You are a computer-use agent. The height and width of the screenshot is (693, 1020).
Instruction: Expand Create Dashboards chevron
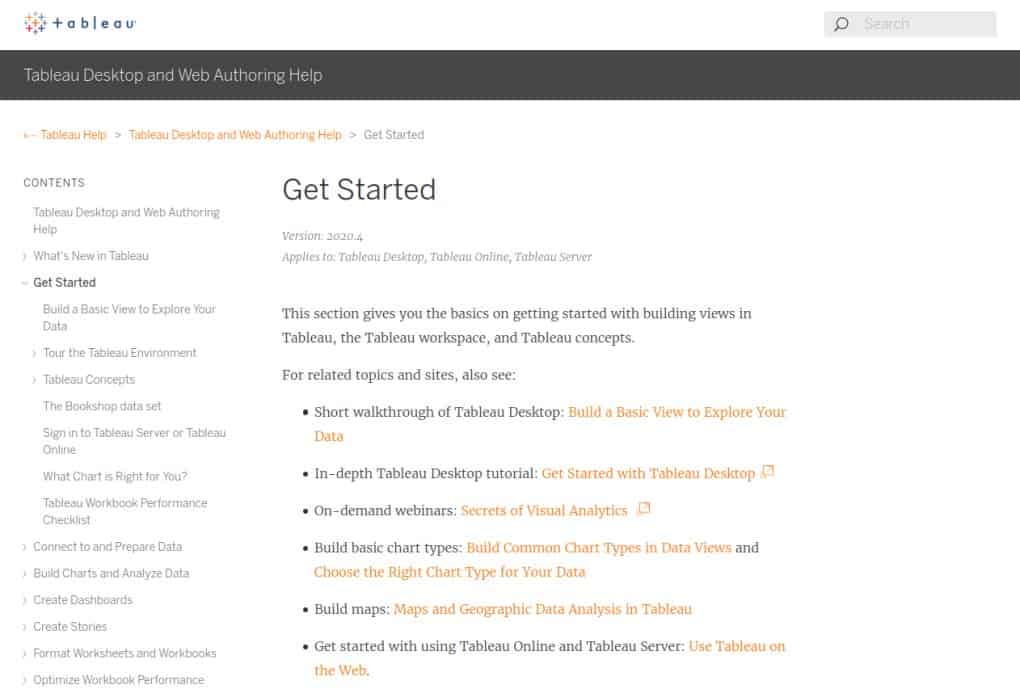[x=25, y=601]
